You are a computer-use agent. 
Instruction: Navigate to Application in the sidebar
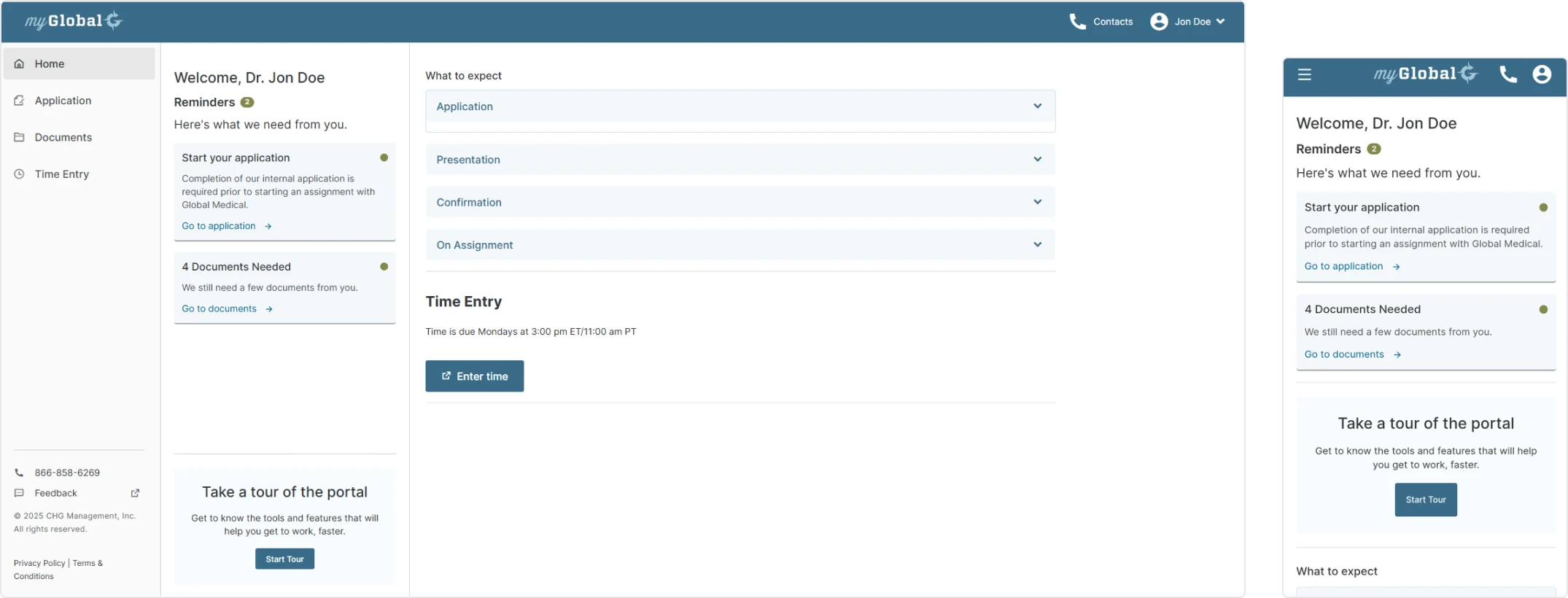(63, 101)
